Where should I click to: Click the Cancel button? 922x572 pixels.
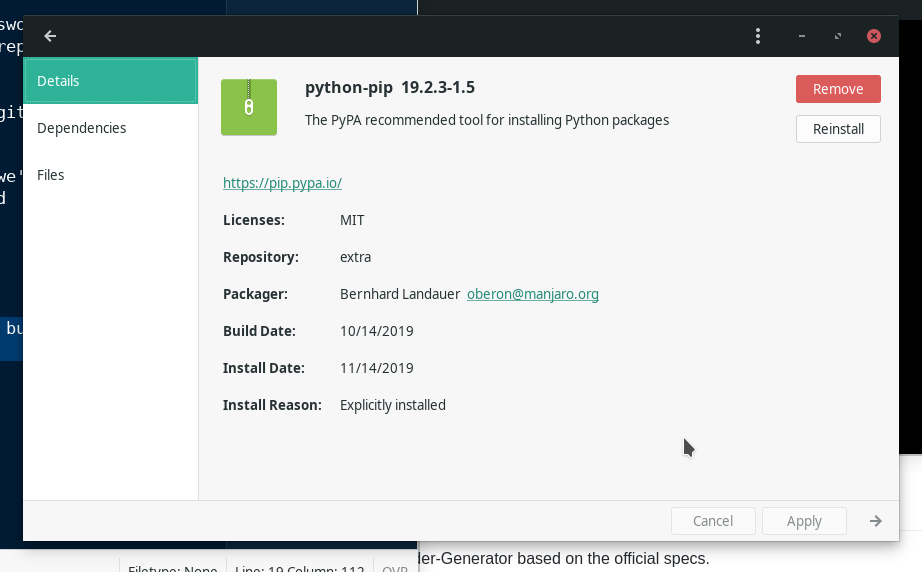coord(713,521)
